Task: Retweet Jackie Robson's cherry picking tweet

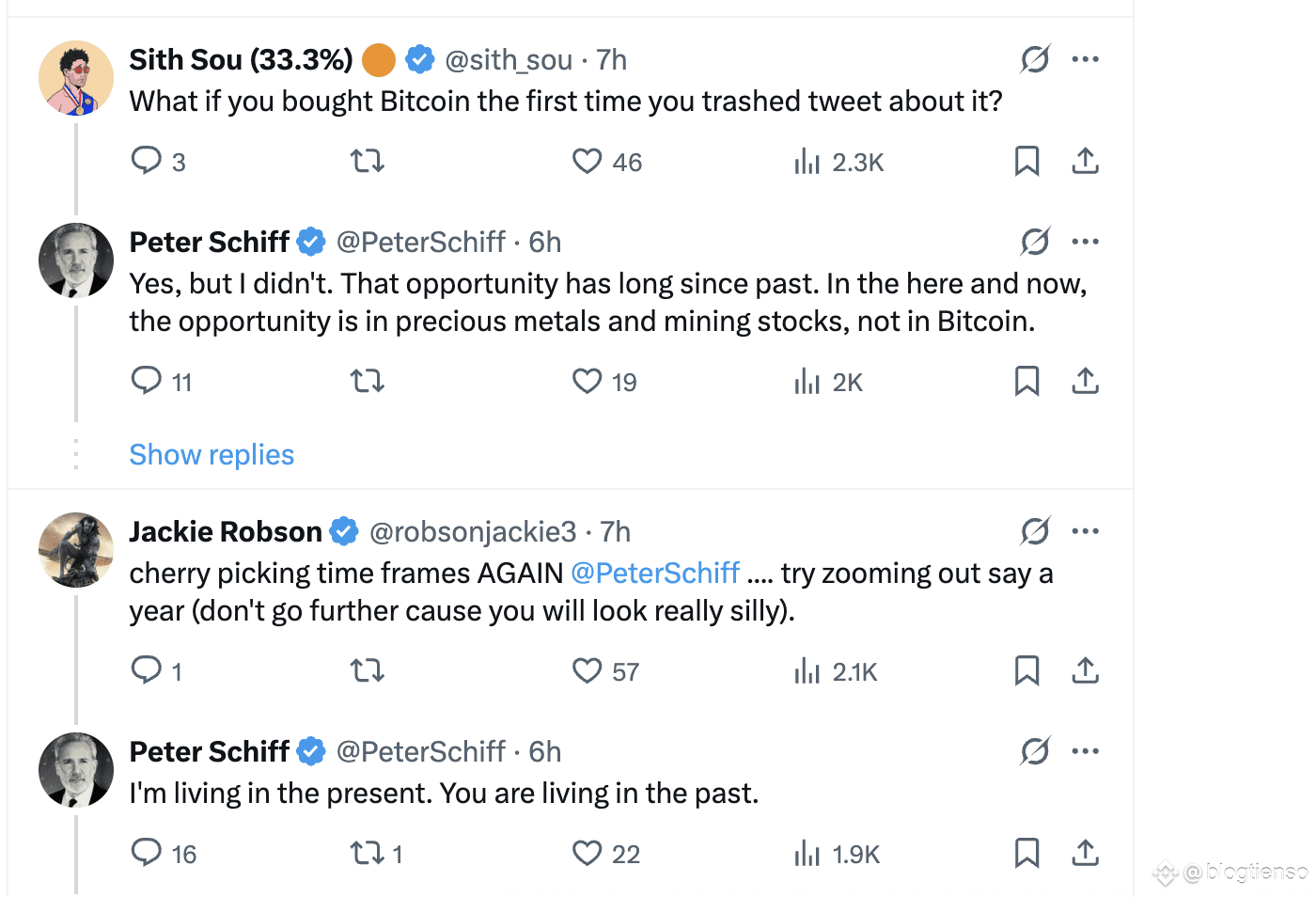Action: click(x=368, y=670)
